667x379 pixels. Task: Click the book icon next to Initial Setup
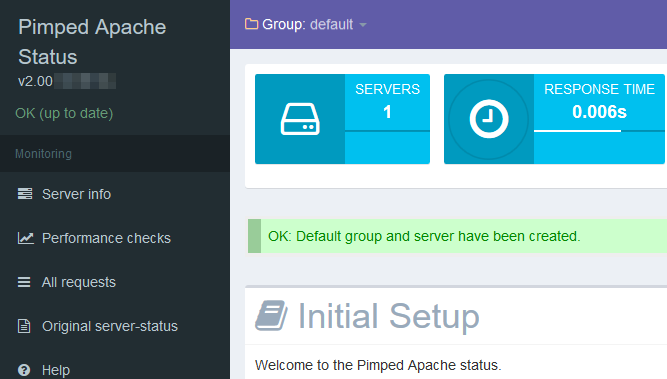pos(271,315)
